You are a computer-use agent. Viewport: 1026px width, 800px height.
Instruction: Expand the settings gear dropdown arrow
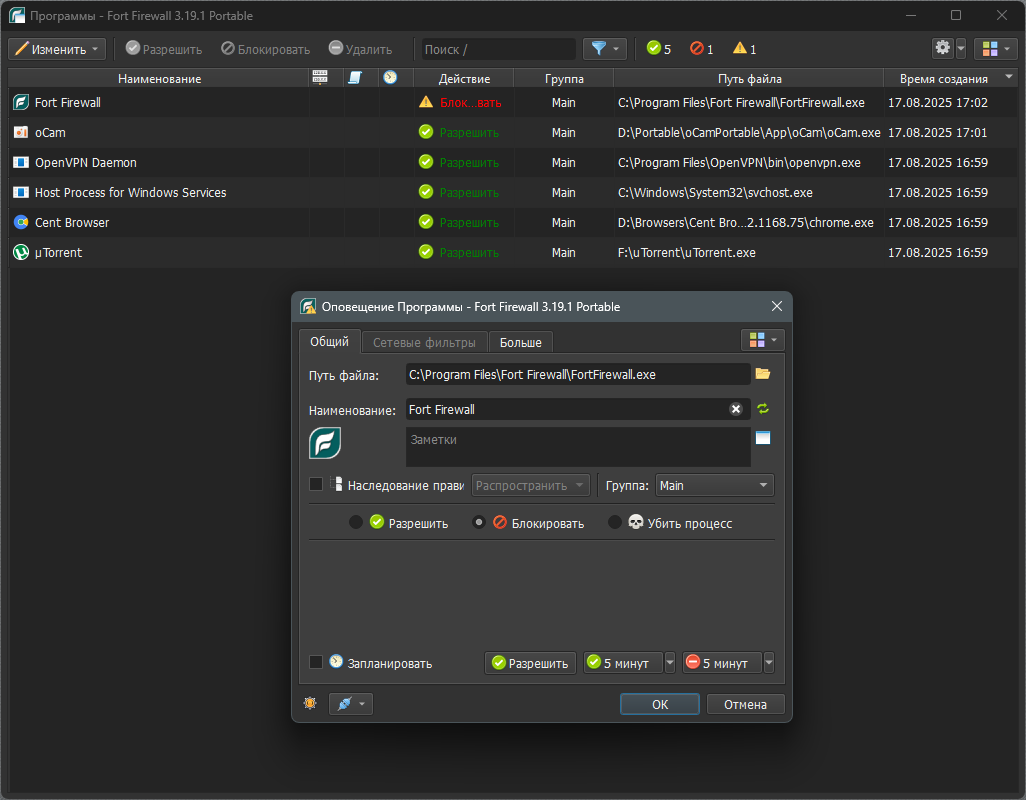[961, 49]
